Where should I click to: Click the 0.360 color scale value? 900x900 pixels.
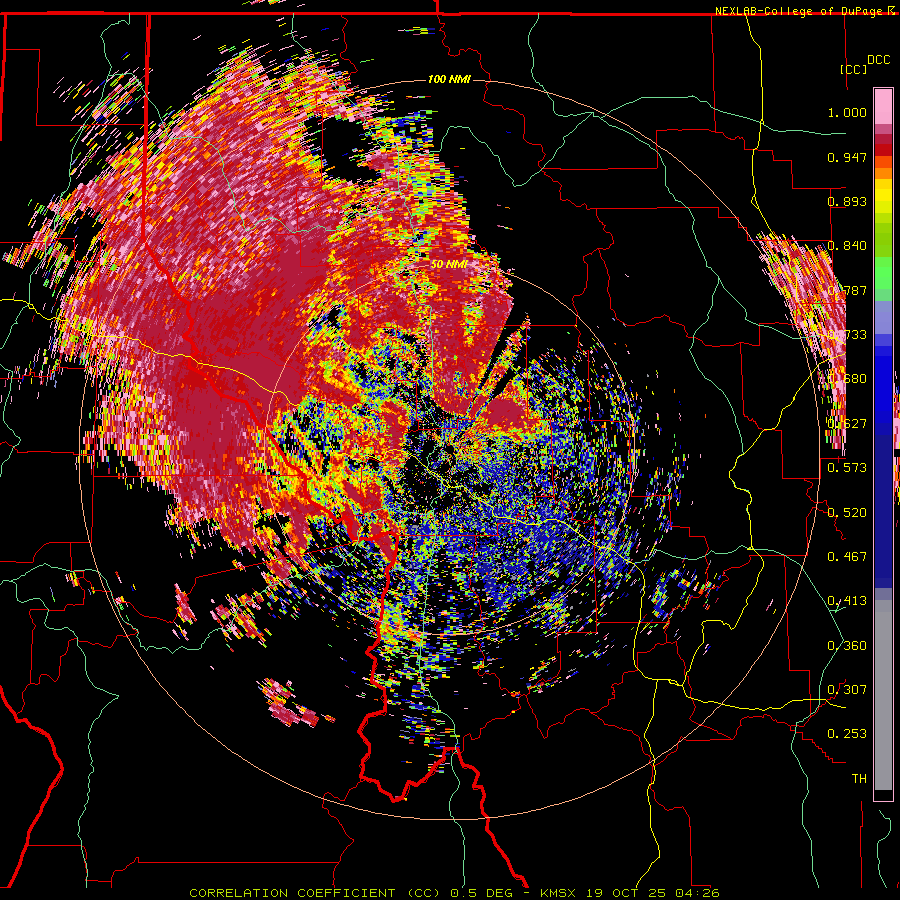[x=847, y=645]
